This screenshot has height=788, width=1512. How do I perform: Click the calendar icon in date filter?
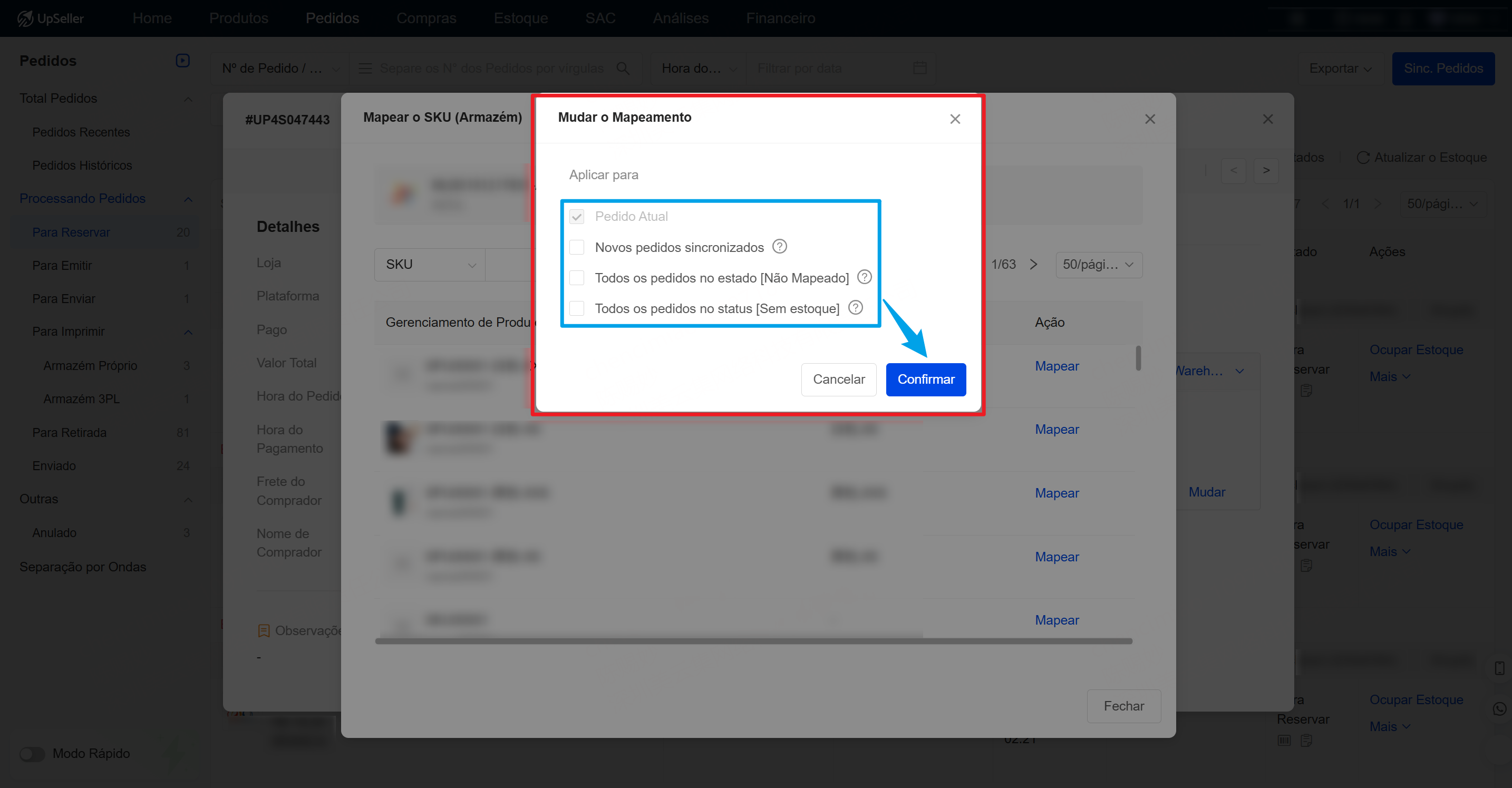click(x=920, y=68)
